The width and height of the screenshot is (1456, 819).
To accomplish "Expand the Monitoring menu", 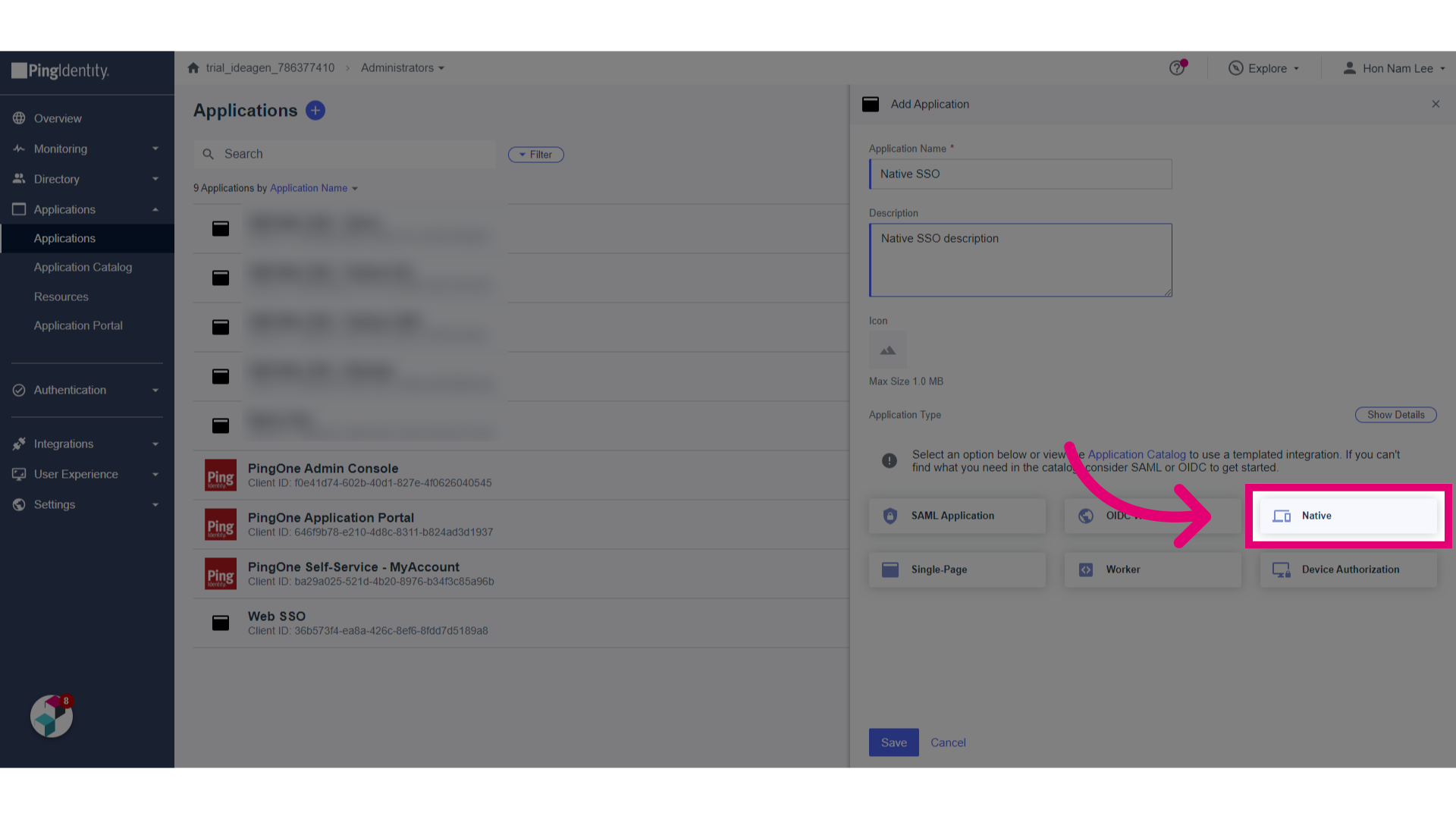I will [155, 149].
